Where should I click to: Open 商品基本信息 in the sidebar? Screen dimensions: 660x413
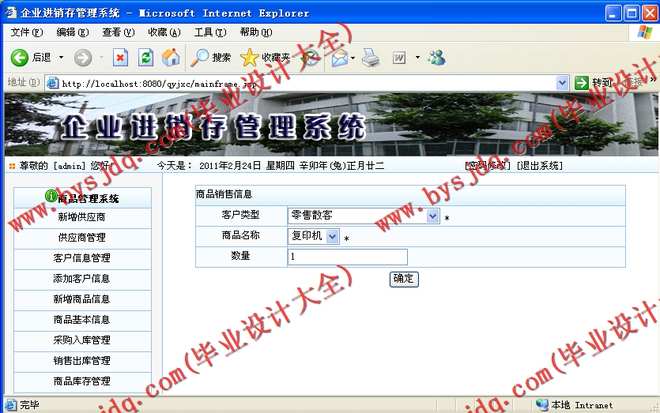click(81, 320)
